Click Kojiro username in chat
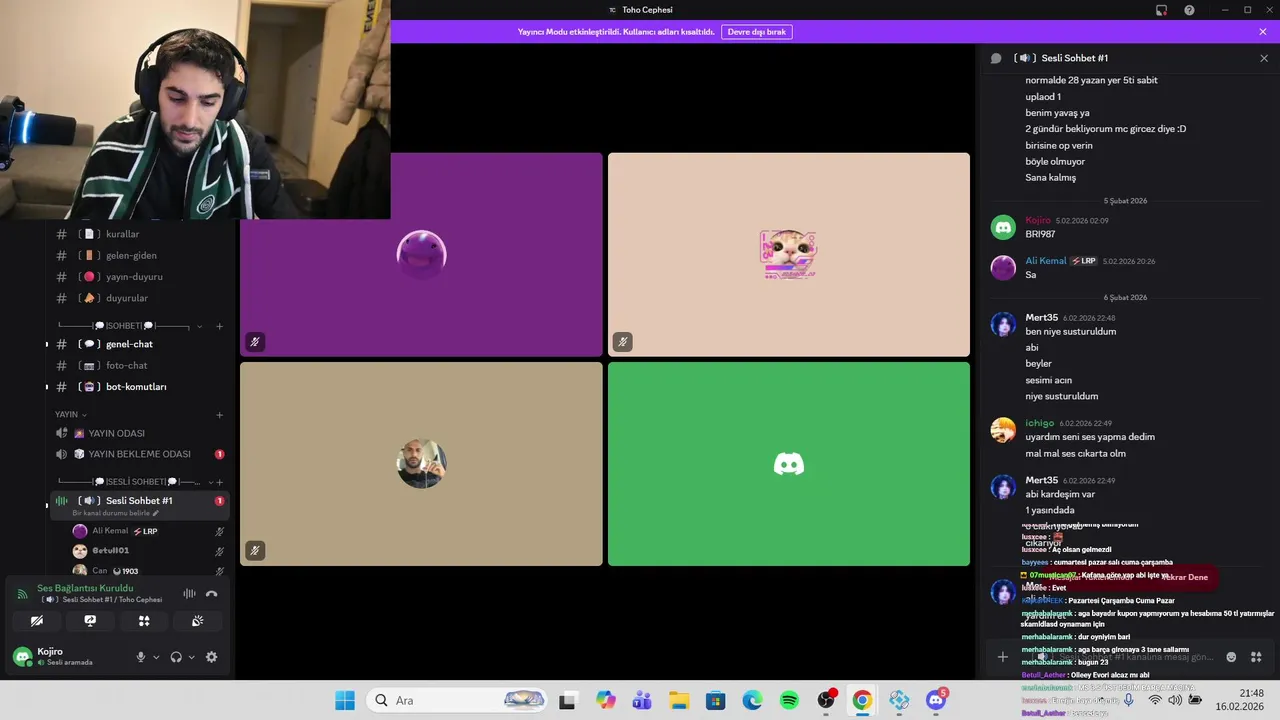 click(1038, 220)
